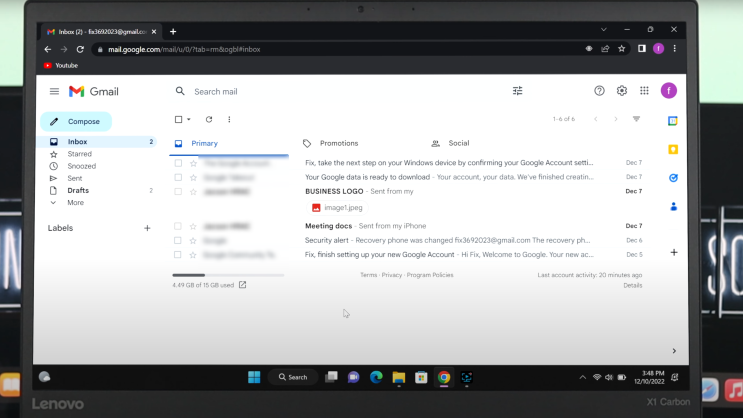Open Google Tasks side panel icon
The width and height of the screenshot is (743, 418).
click(x=673, y=177)
